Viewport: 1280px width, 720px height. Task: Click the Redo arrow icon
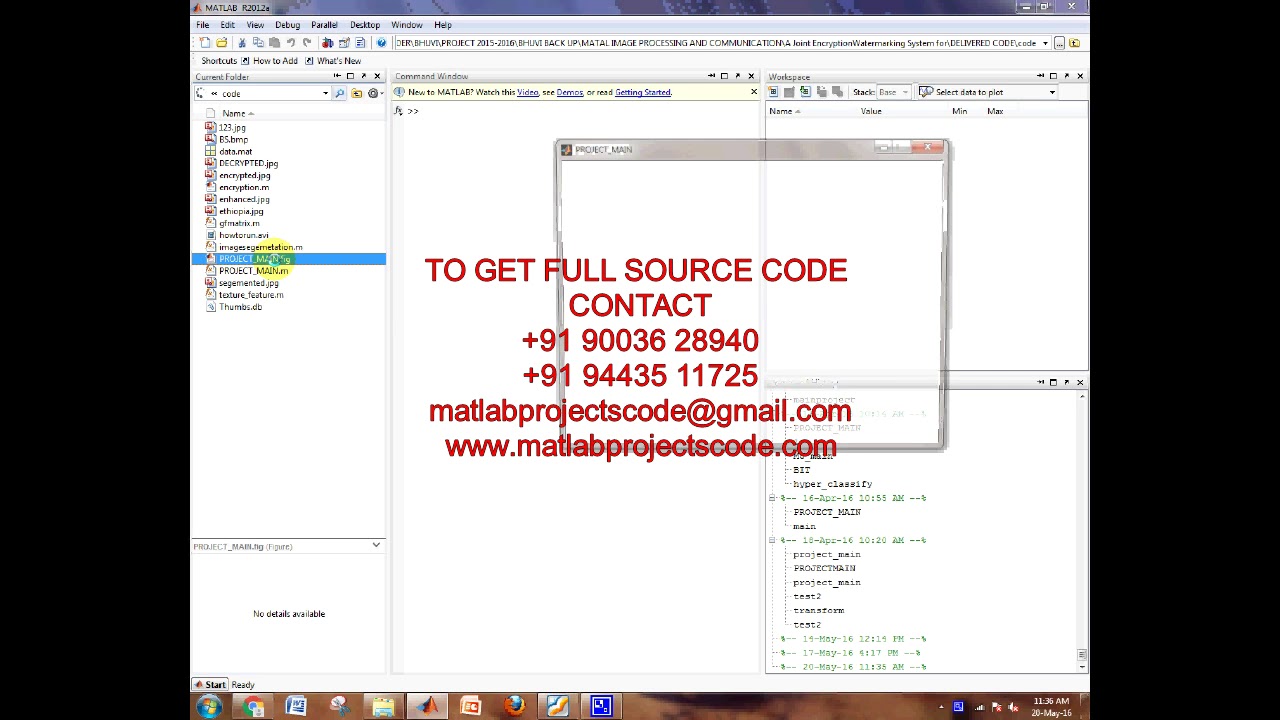pos(306,43)
